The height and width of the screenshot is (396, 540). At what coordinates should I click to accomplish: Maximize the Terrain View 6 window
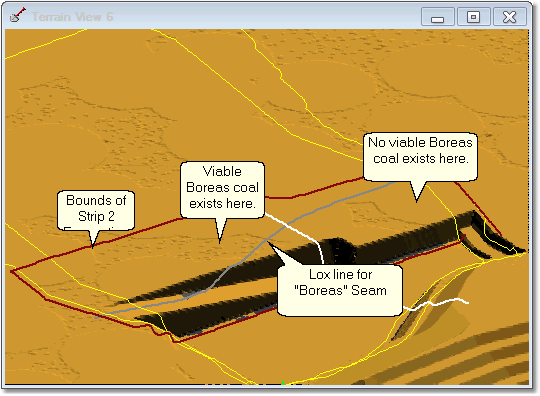474,17
